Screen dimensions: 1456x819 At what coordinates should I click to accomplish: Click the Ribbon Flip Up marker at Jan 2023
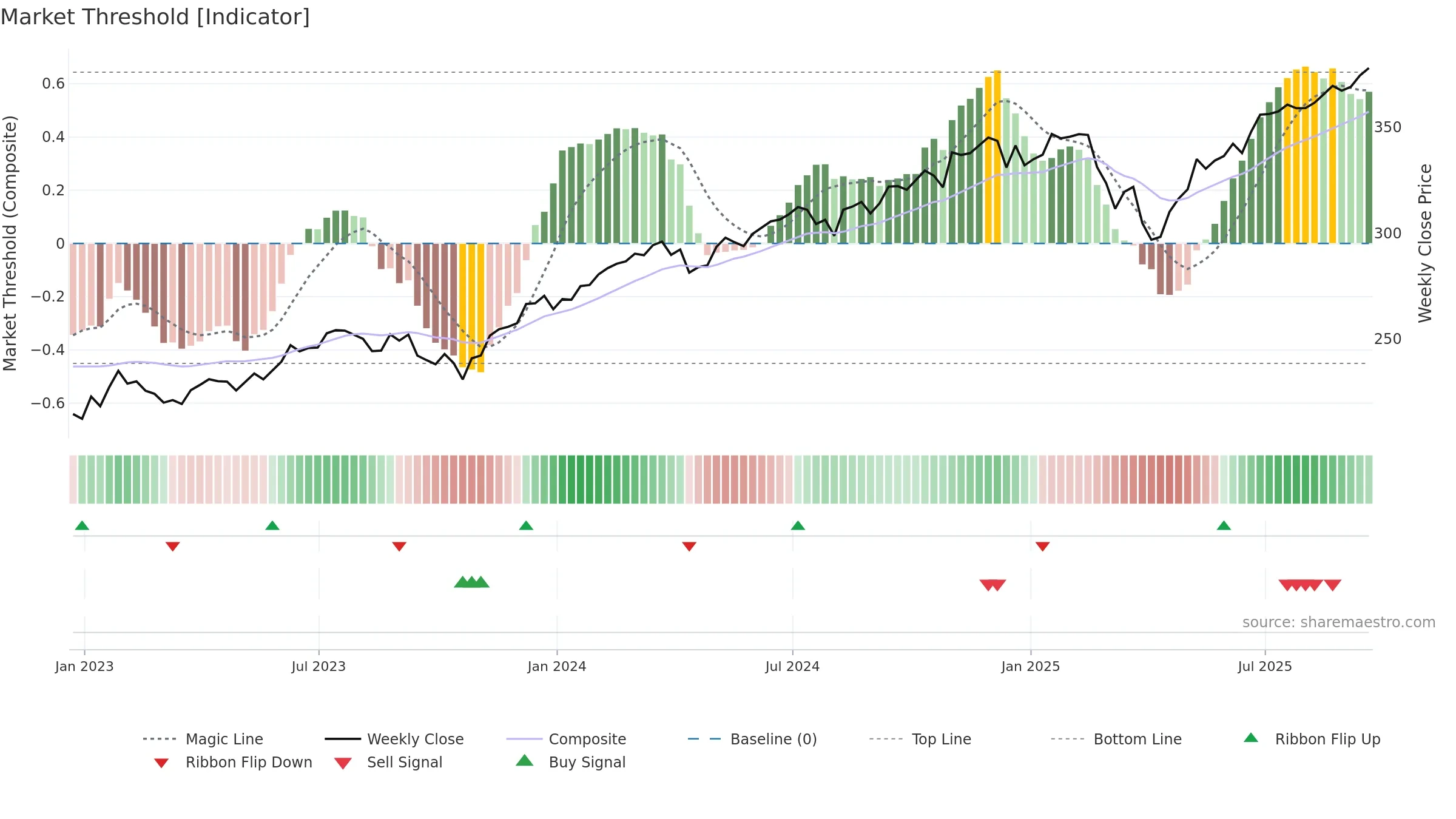(x=82, y=525)
